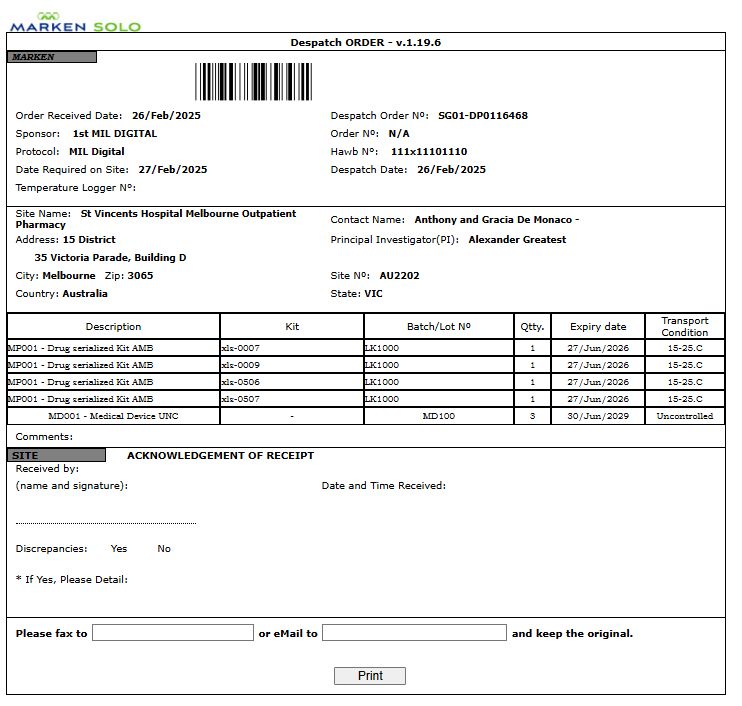
Task: Click the Expiry date column header
Action: click(598, 327)
